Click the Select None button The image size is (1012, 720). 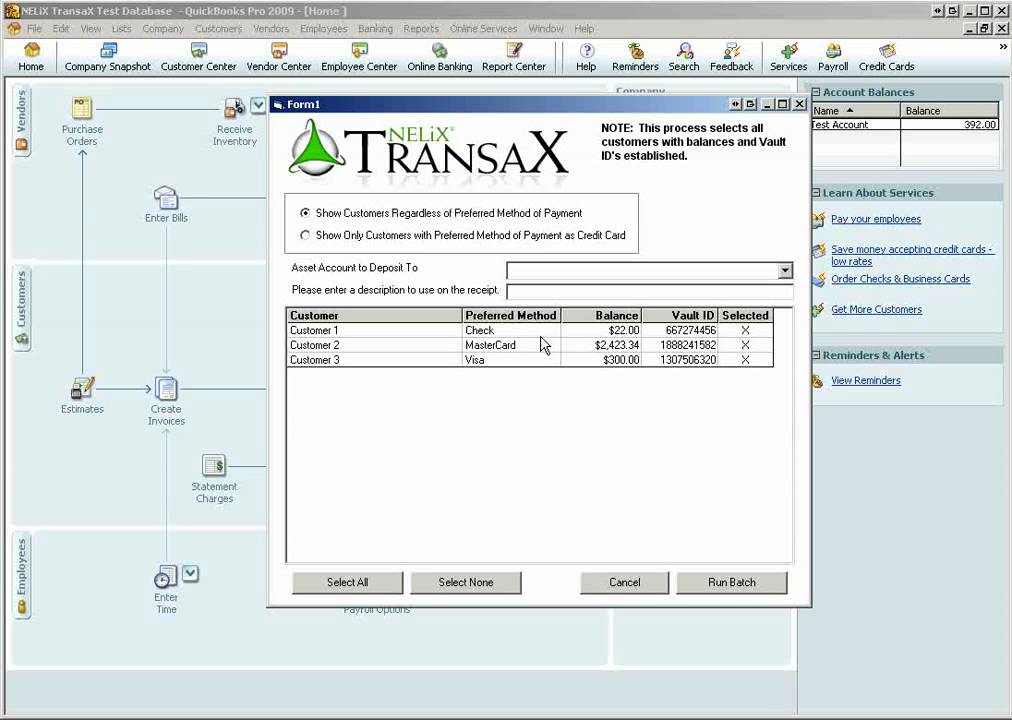[466, 583]
